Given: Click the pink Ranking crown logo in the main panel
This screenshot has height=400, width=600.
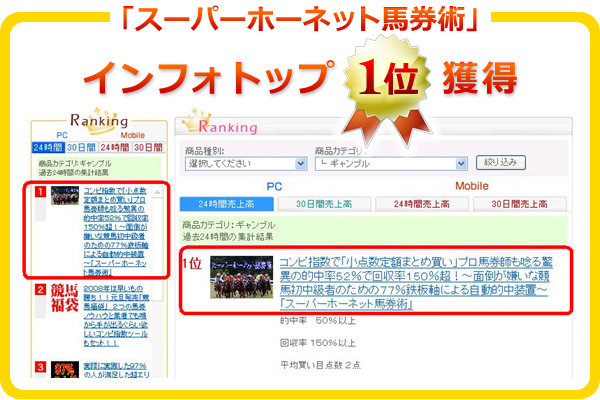Looking at the screenshot, I should 220,122.
